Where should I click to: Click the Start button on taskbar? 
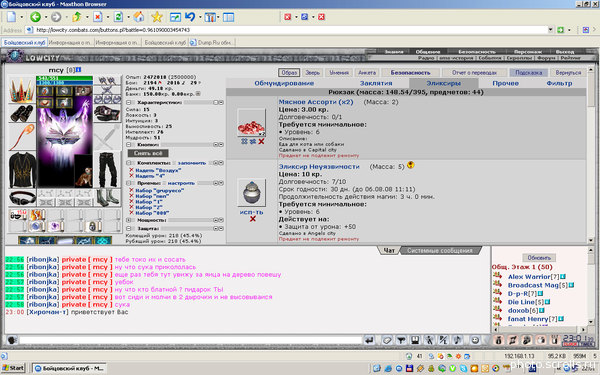[13, 368]
